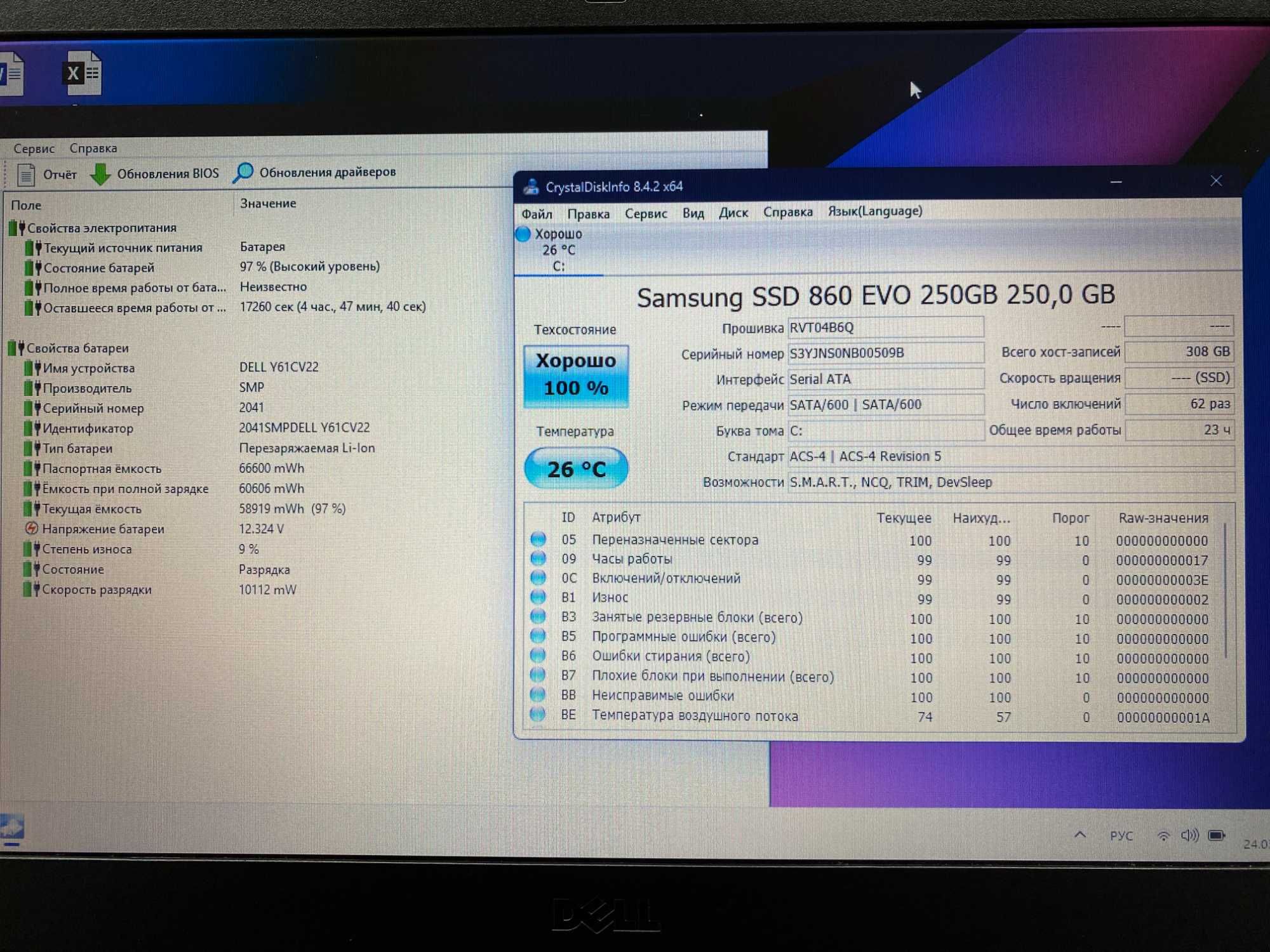Click the taskbar app icon at left
1270x952 pixels.
tap(11, 829)
